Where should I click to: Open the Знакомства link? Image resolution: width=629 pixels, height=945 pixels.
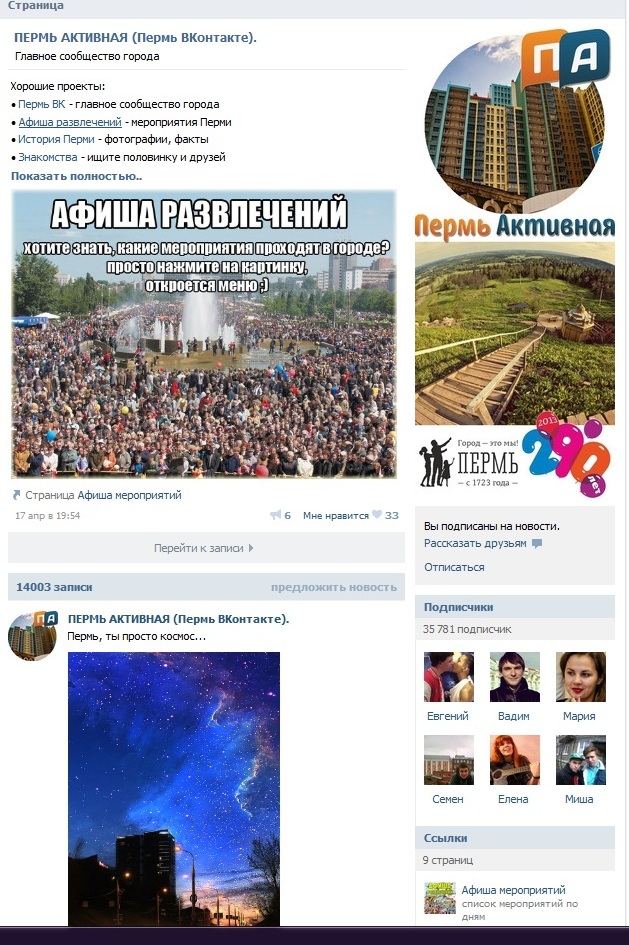(48, 157)
